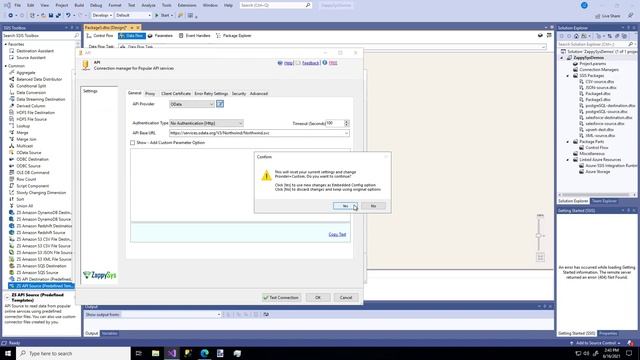The image size is (640, 360).
Task: Click Yes in the Confirm dialog
Action: 345,206
